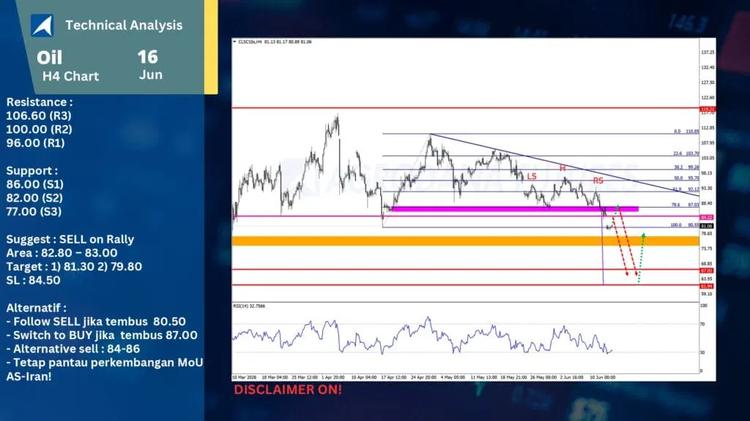Image resolution: width=750 pixels, height=421 pixels.
Task: Click the RS shoulder label on chart
Action: [598, 180]
